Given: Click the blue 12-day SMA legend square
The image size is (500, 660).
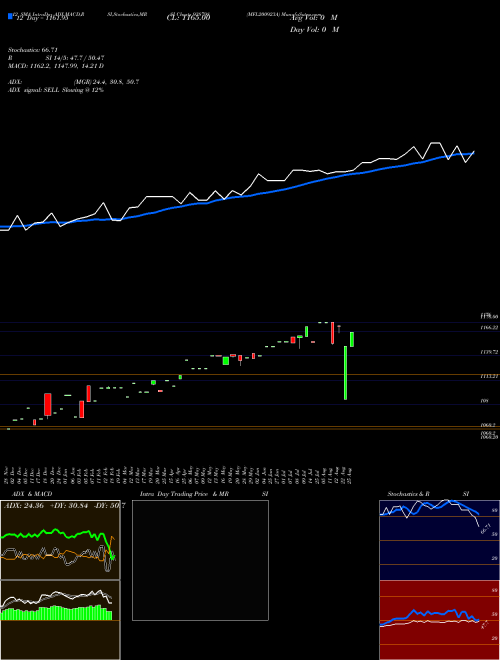Looking at the screenshot, I should (x=11, y=16).
